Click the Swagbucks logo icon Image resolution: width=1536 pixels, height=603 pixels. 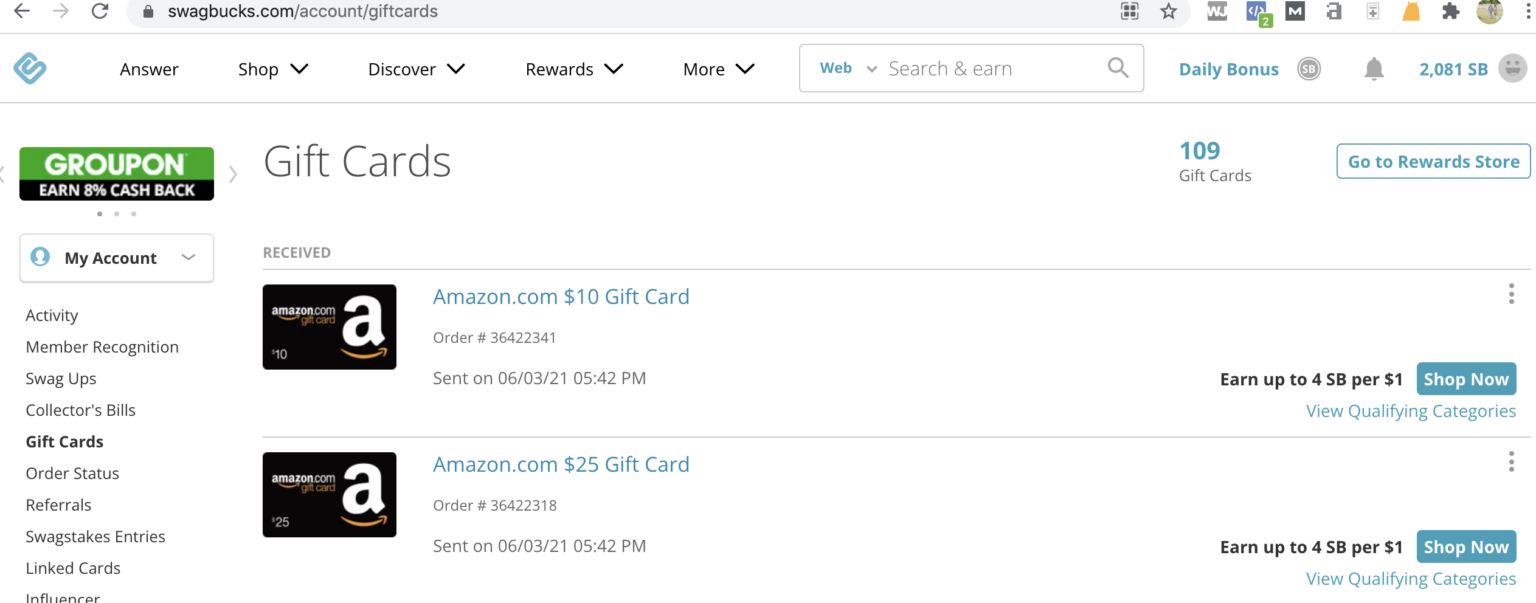coord(29,68)
